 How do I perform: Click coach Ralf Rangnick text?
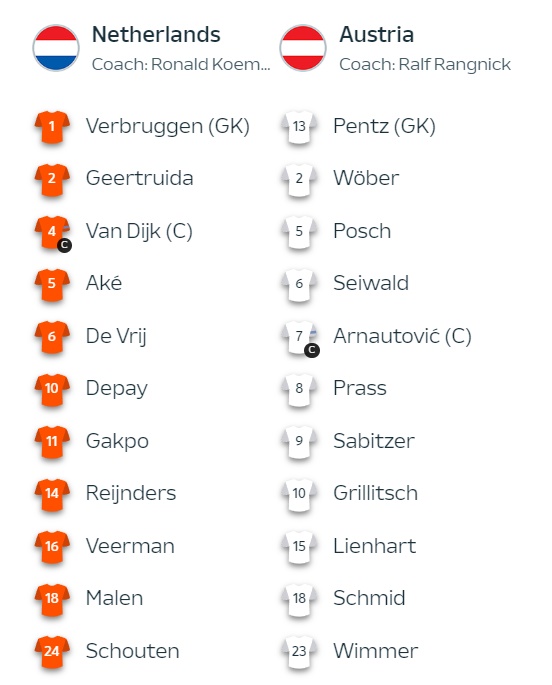(x=425, y=64)
